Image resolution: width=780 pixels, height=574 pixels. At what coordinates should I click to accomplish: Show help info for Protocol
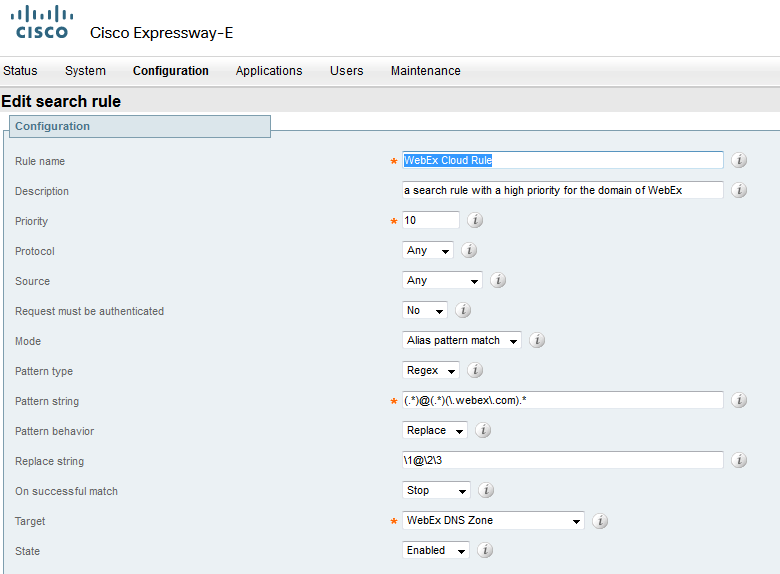pos(469,250)
